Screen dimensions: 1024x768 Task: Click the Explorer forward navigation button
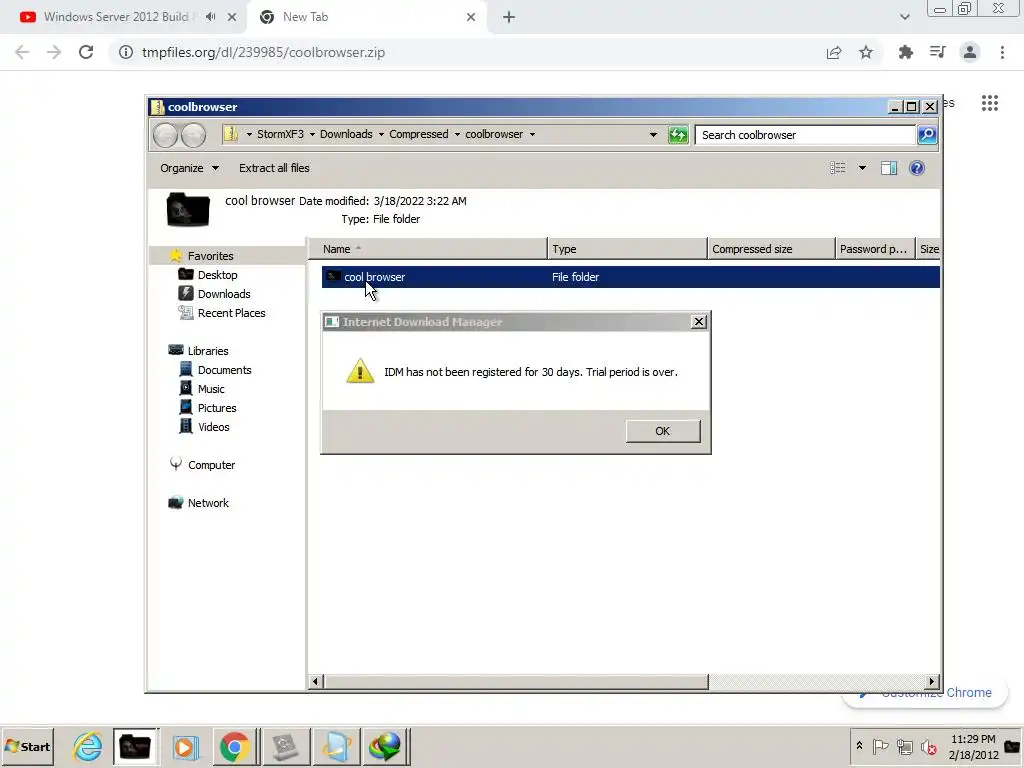click(x=193, y=135)
